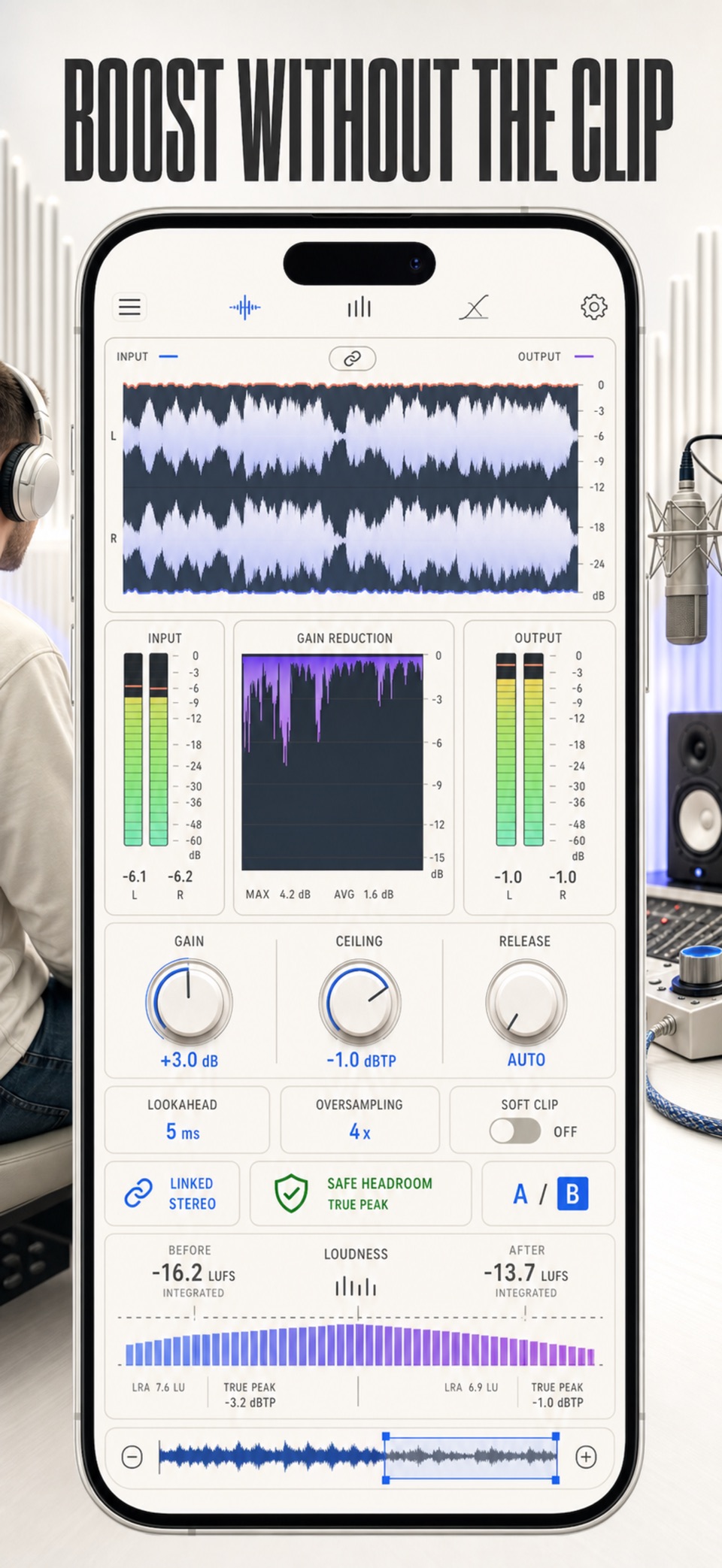Click the Loudness bars icon
Screen dimensions: 722x1568
pos(356,1287)
